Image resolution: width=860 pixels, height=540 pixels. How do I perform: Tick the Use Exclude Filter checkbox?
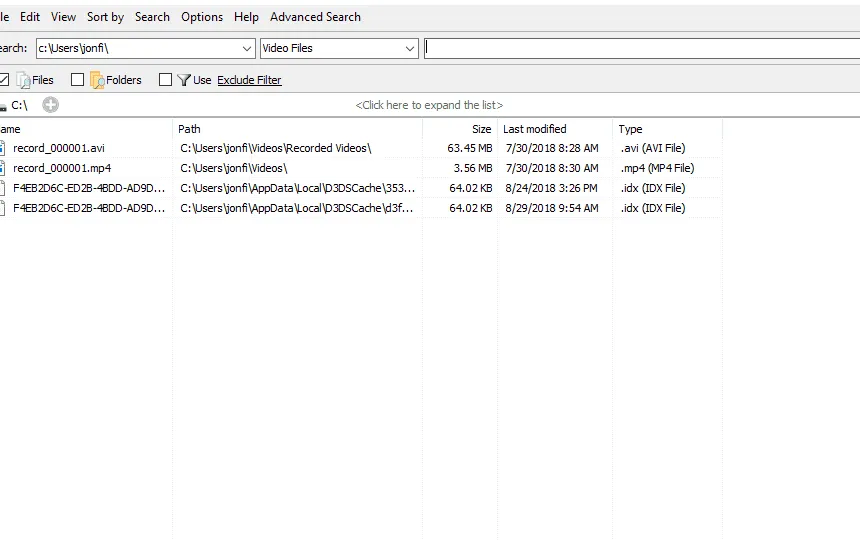click(166, 80)
